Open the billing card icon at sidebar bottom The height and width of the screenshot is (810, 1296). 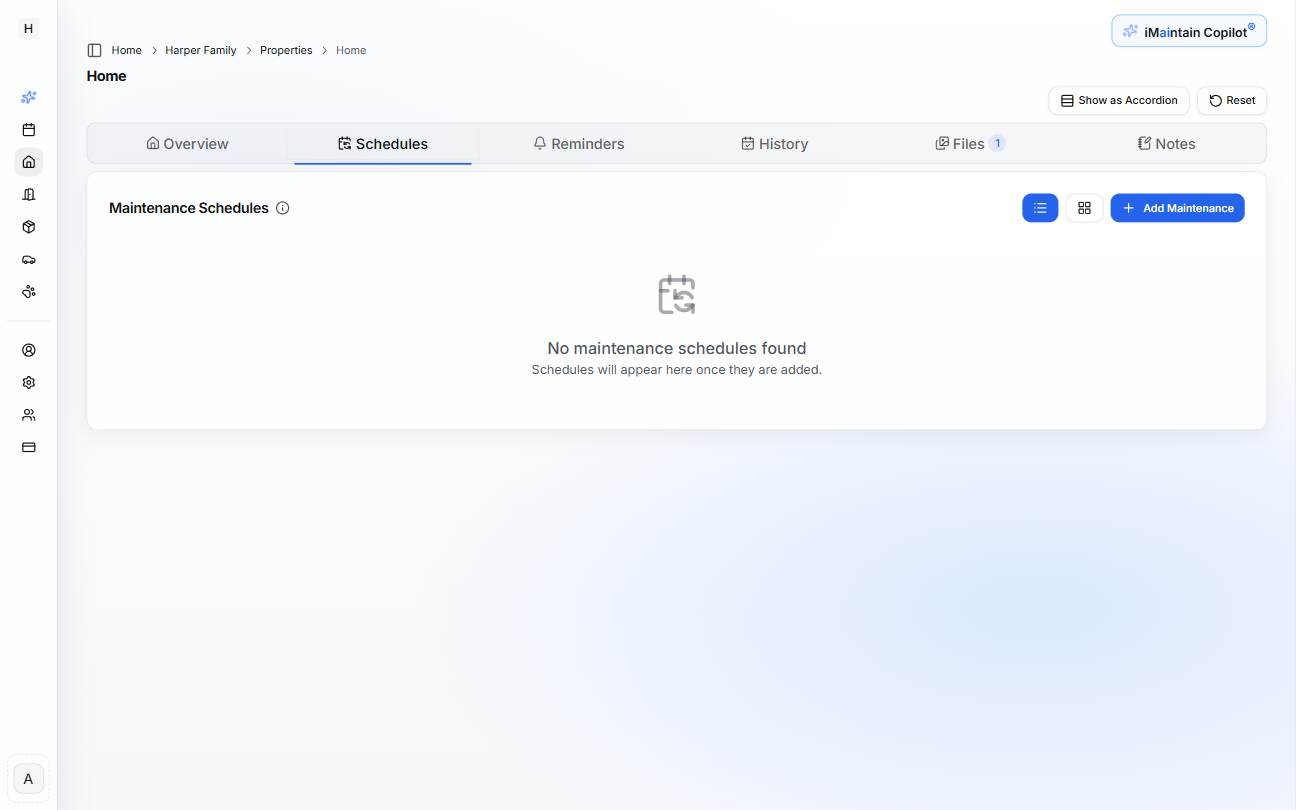click(28, 446)
